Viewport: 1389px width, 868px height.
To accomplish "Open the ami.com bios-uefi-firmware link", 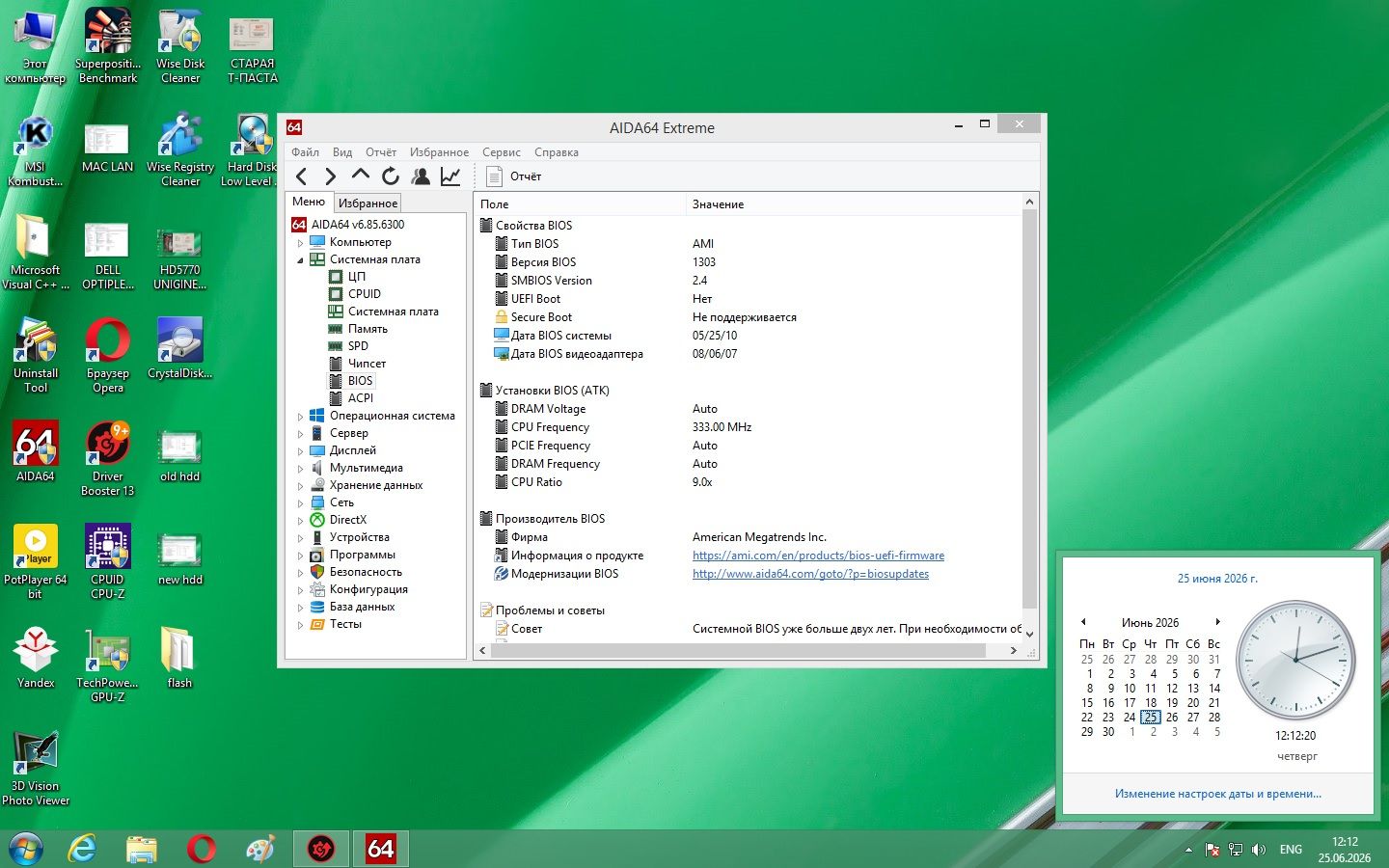I will click(x=818, y=556).
